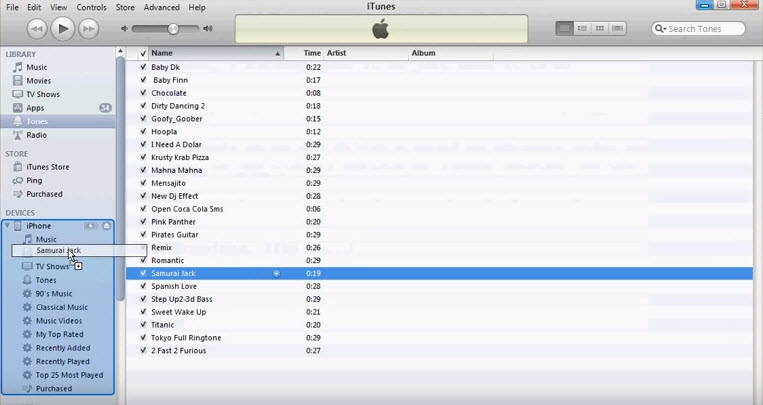Uncheck the Samurai Jack tone
763x405 pixels.
(143, 273)
